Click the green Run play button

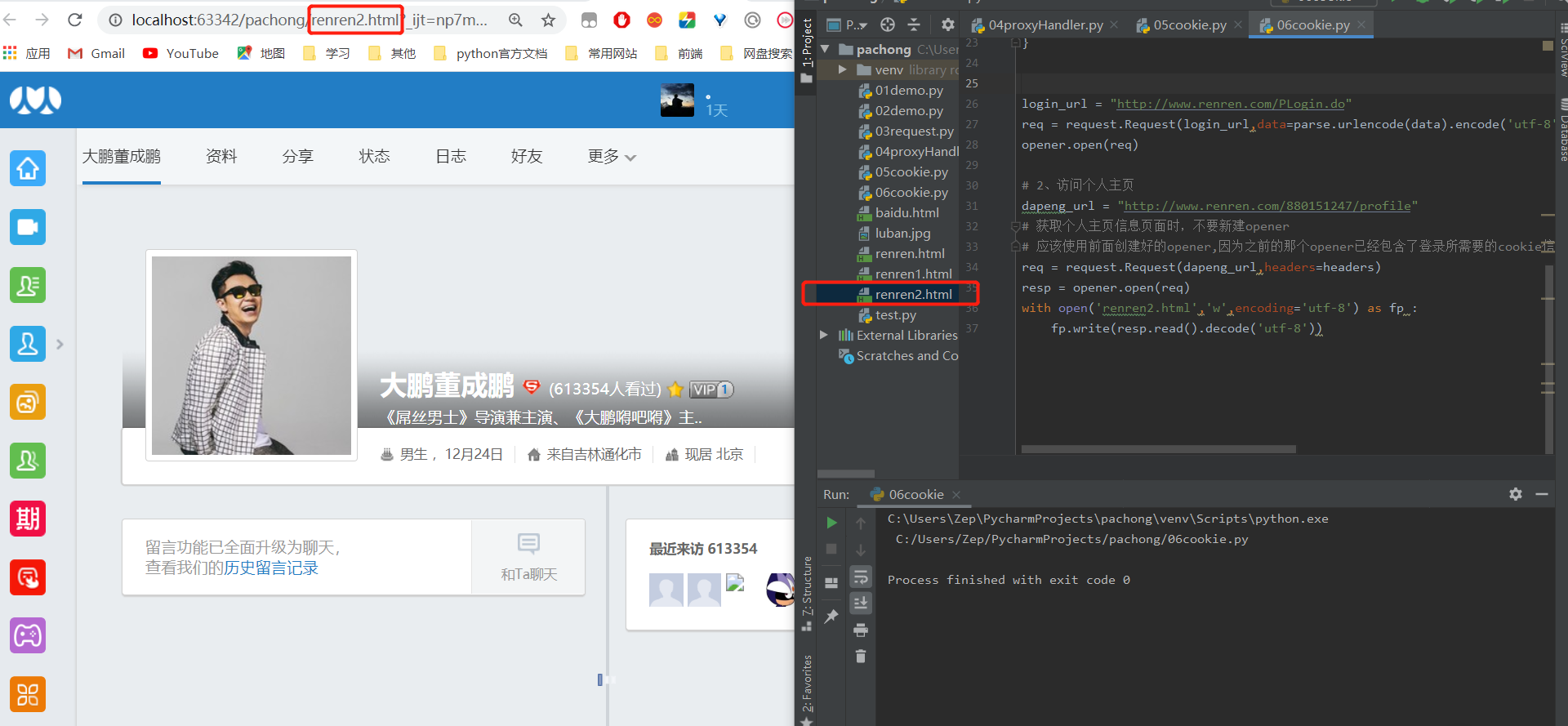[831, 523]
